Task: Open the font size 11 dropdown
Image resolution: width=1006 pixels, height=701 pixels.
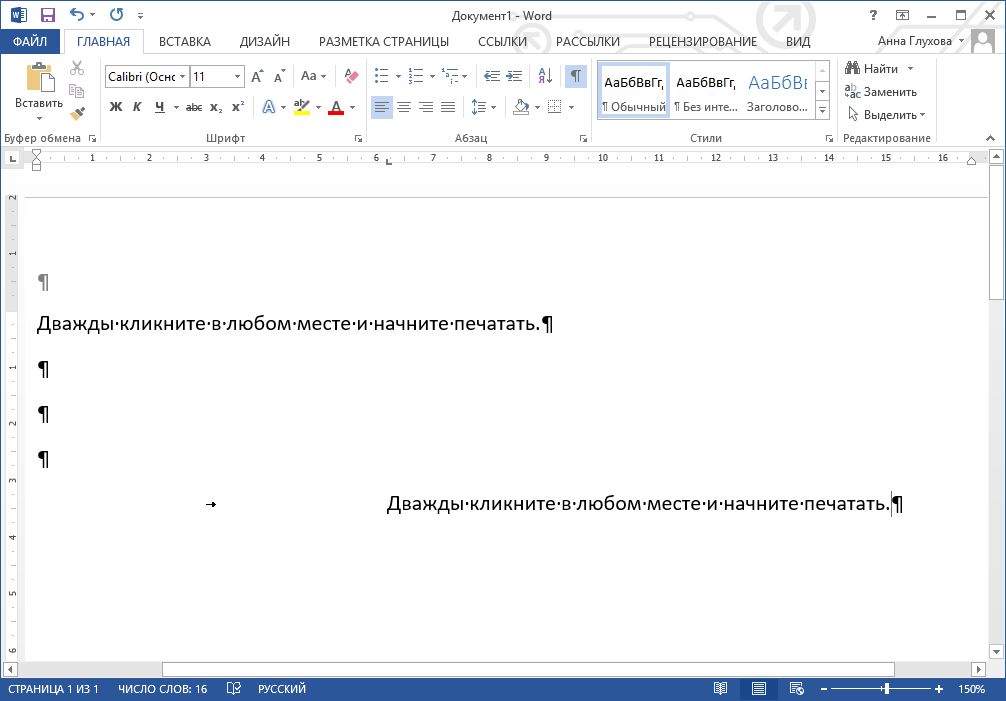Action: pyautogui.click(x=237, y=76)
